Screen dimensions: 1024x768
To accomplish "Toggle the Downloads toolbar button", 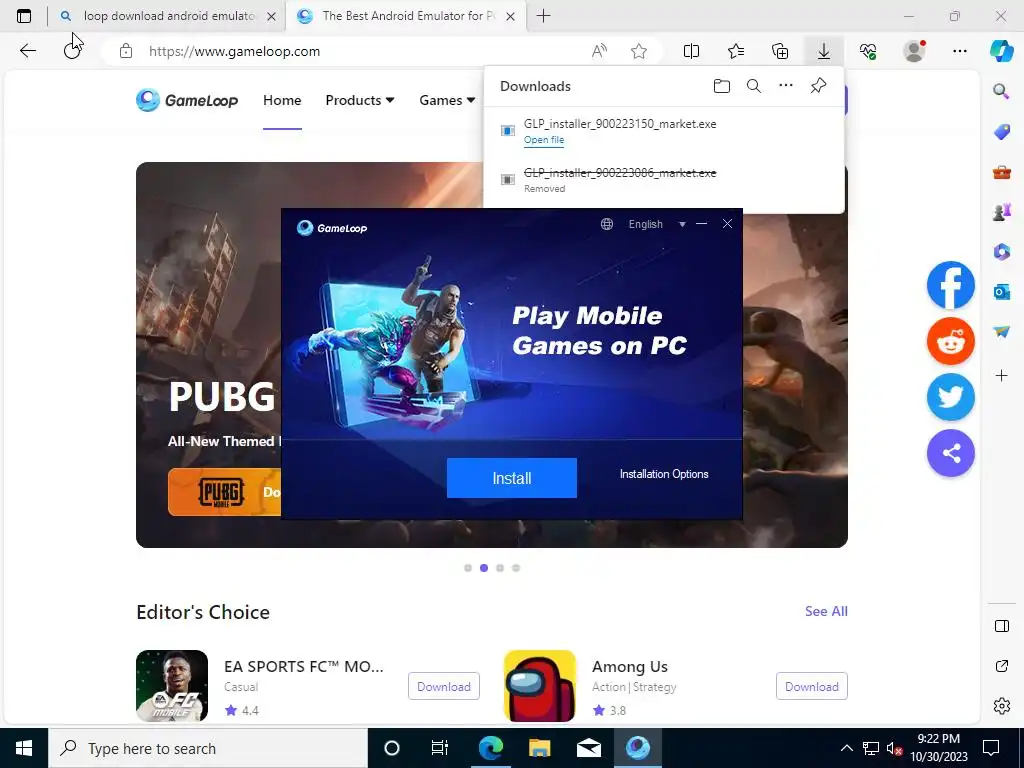I will (824, 51).
